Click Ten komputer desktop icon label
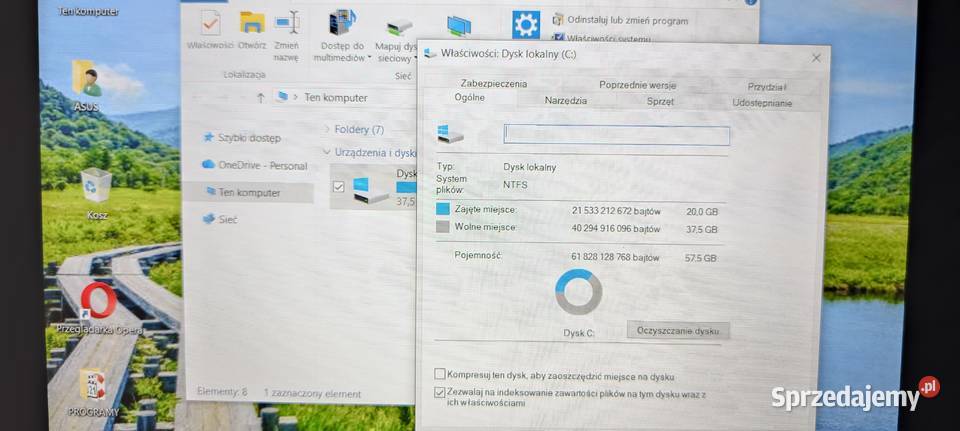 [x=88, y=11]
